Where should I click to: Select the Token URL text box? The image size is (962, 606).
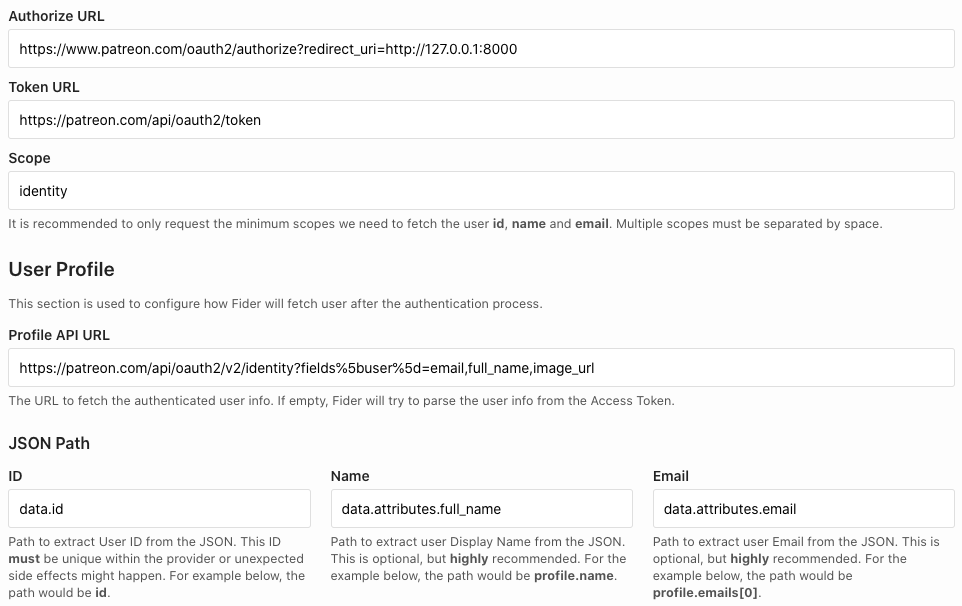[480, 119]
